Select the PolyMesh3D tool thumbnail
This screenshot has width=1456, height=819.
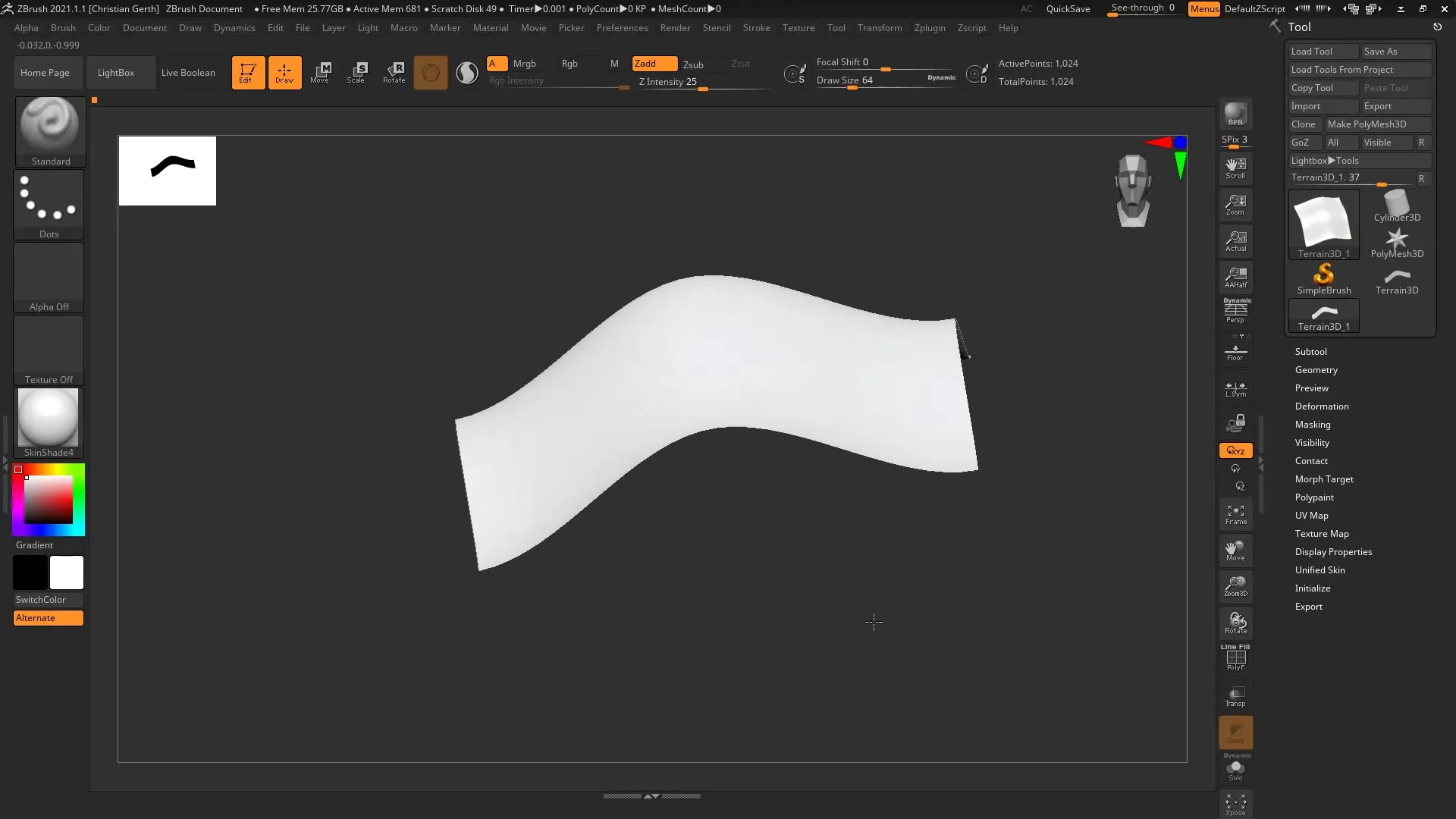tap(1397, 243)
